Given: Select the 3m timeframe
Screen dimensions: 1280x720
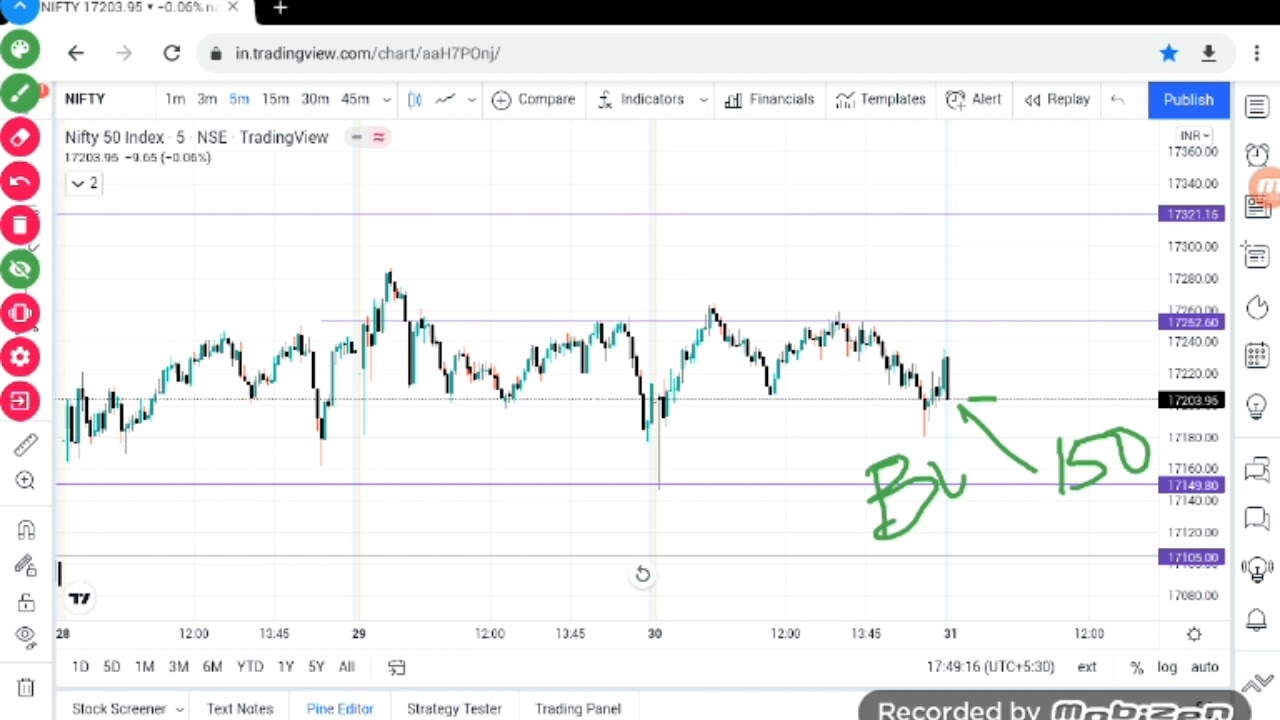Looking at the screenshot, I should (x=207, y=99).
